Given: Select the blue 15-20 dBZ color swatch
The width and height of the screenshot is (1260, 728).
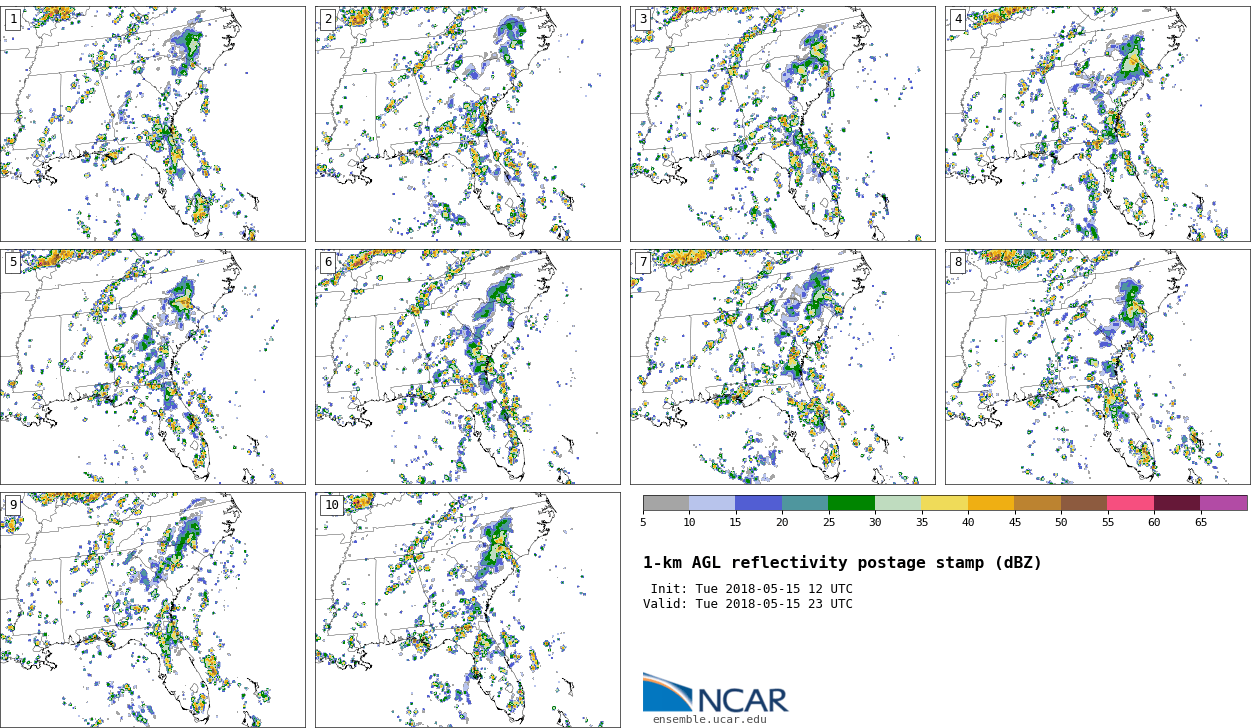Looking at the screenshot, I should 758,503.
